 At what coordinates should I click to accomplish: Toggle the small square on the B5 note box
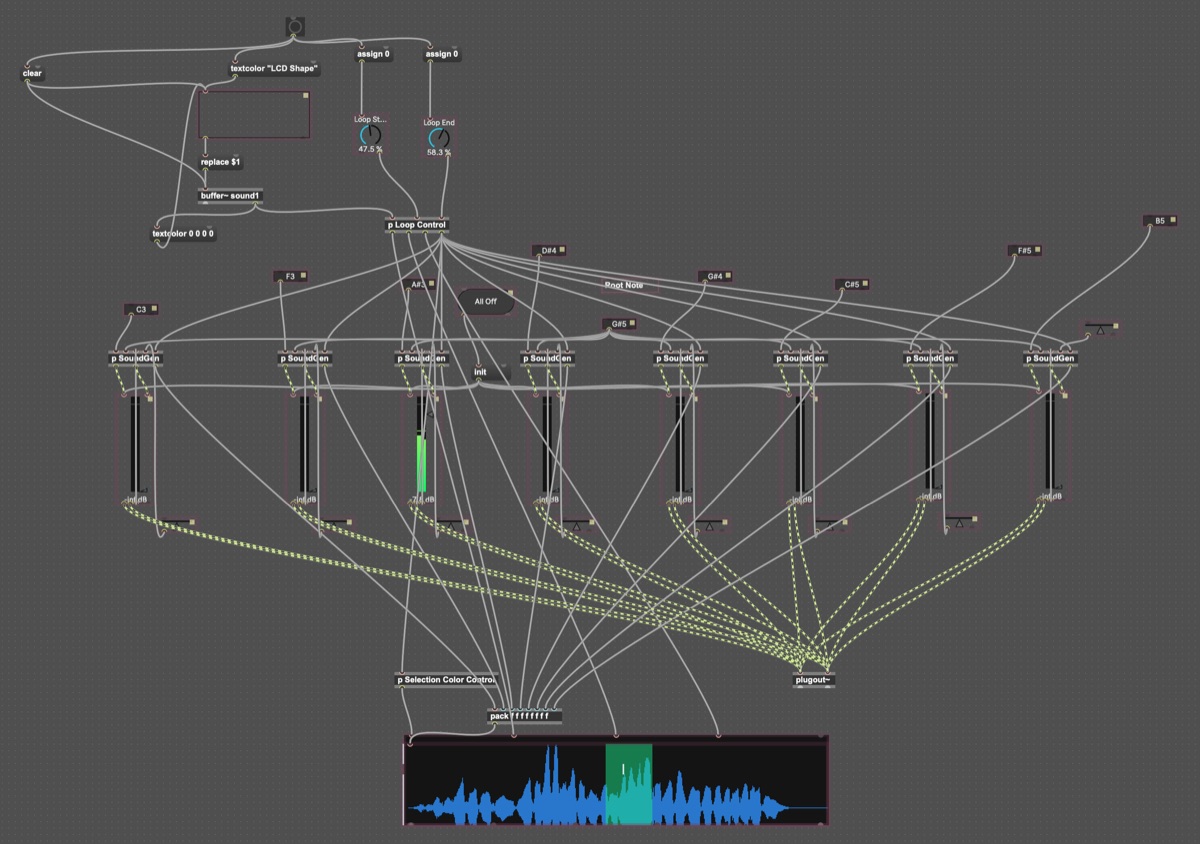click(1174, 220)
